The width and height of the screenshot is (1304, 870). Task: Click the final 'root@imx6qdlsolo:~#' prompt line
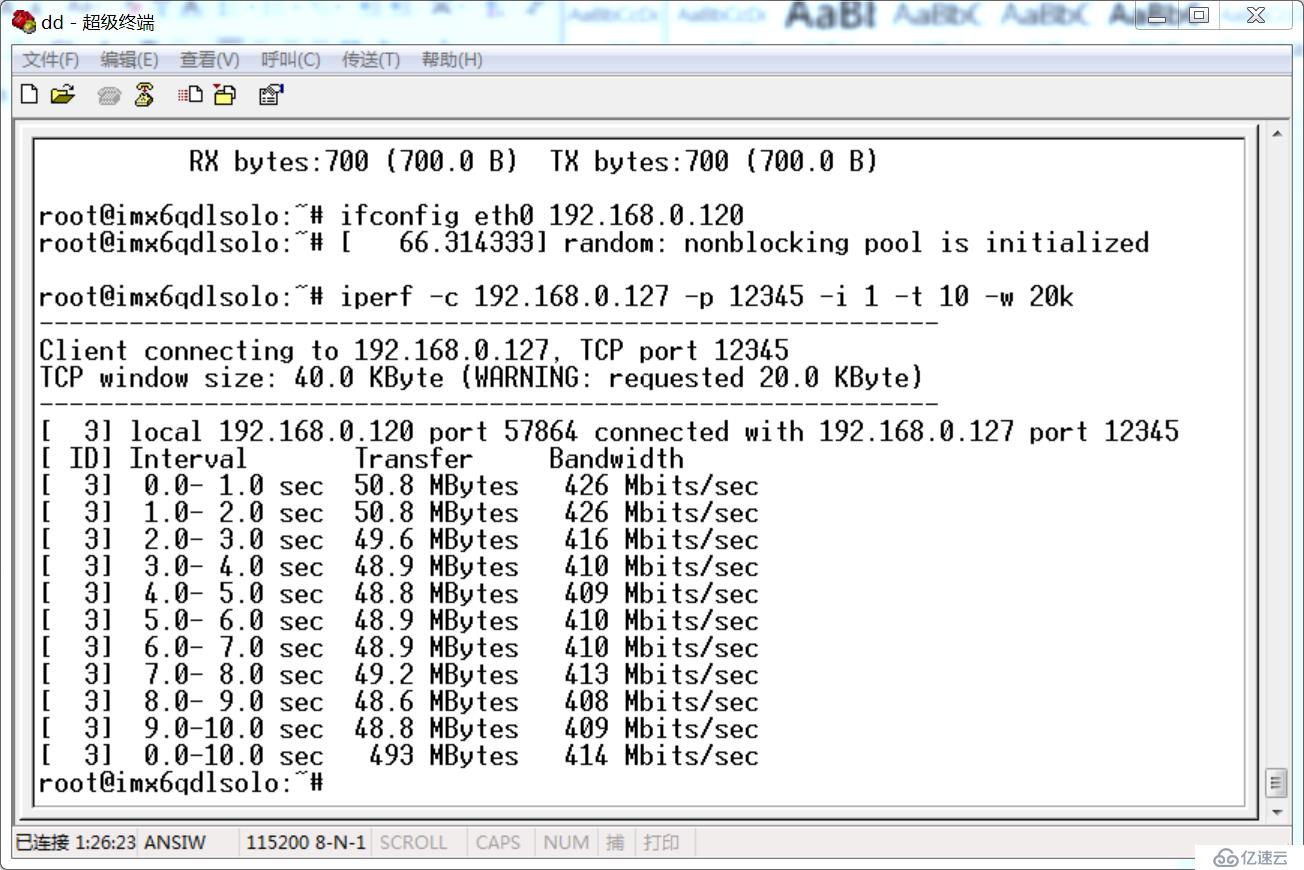point(180,783)
